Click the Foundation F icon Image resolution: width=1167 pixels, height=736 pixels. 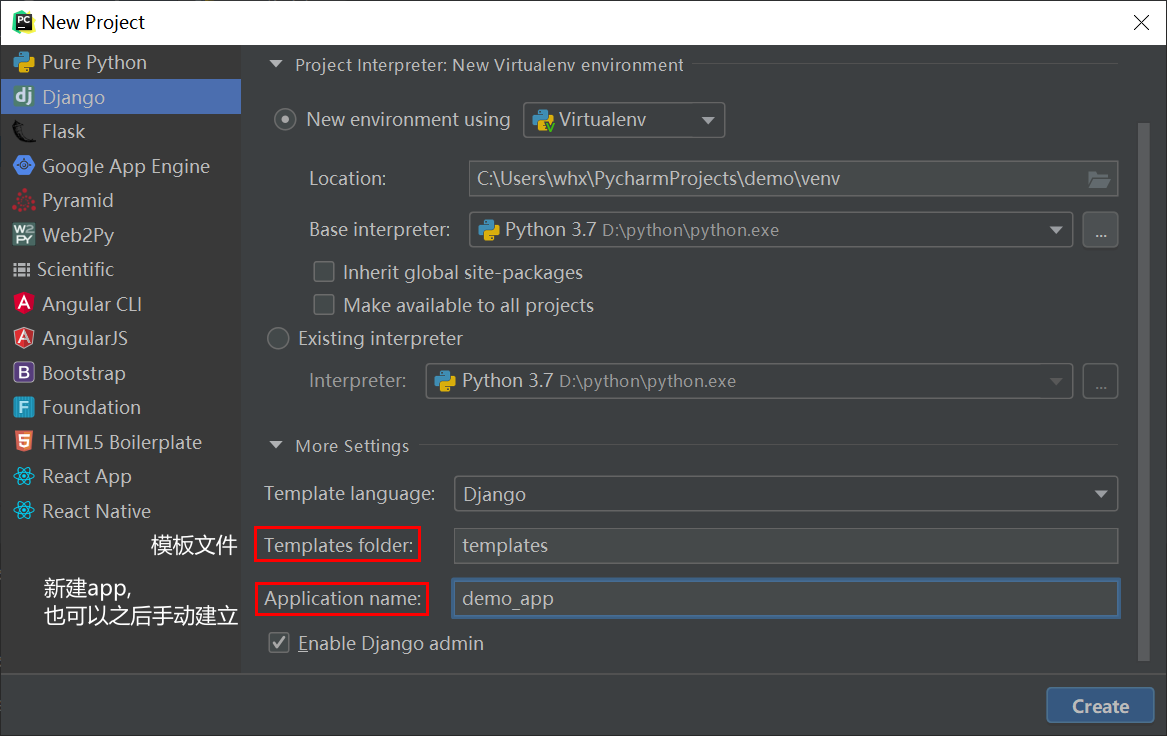24,407
